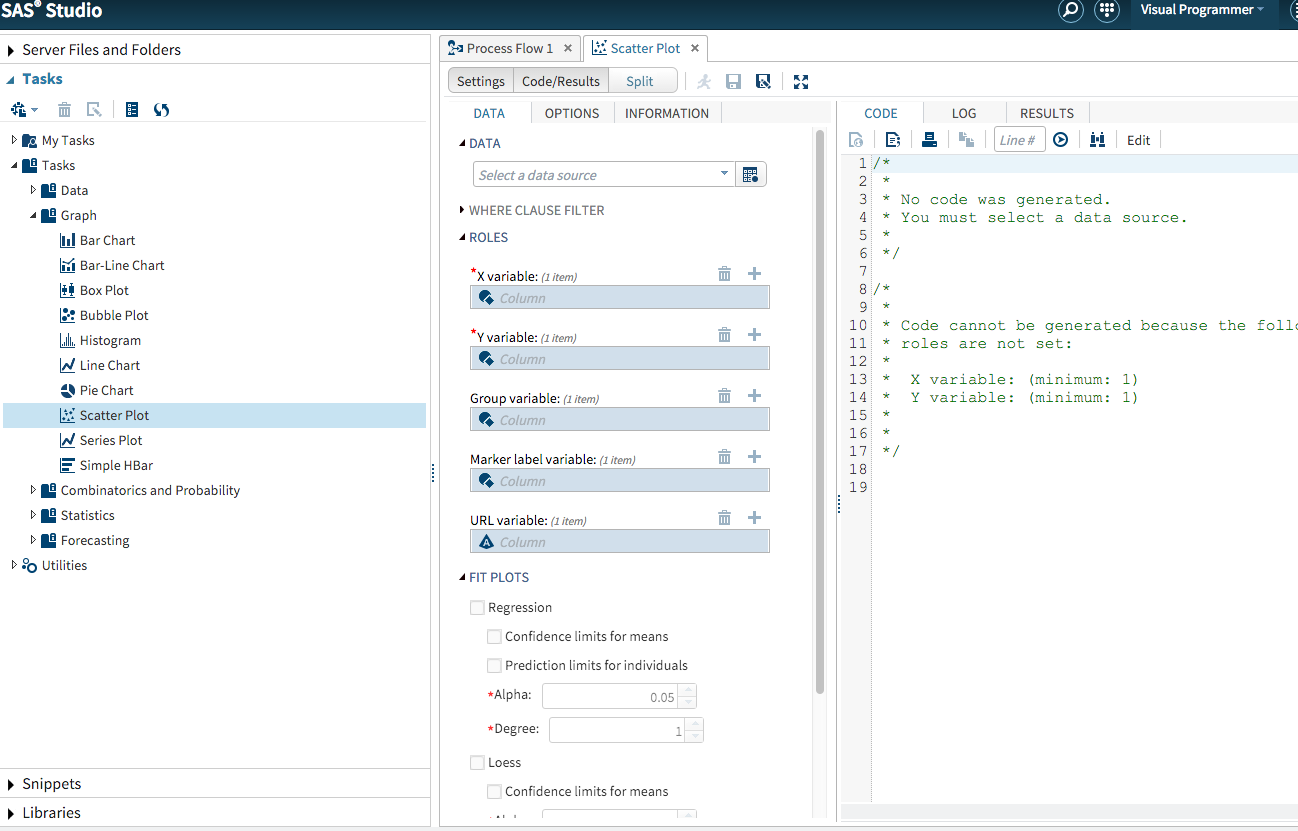Image resolution: width=1298 pixels, height=831 pixels.
Task: Maximize view with the expand arrows icon
Action: click(x=801, y=82)
